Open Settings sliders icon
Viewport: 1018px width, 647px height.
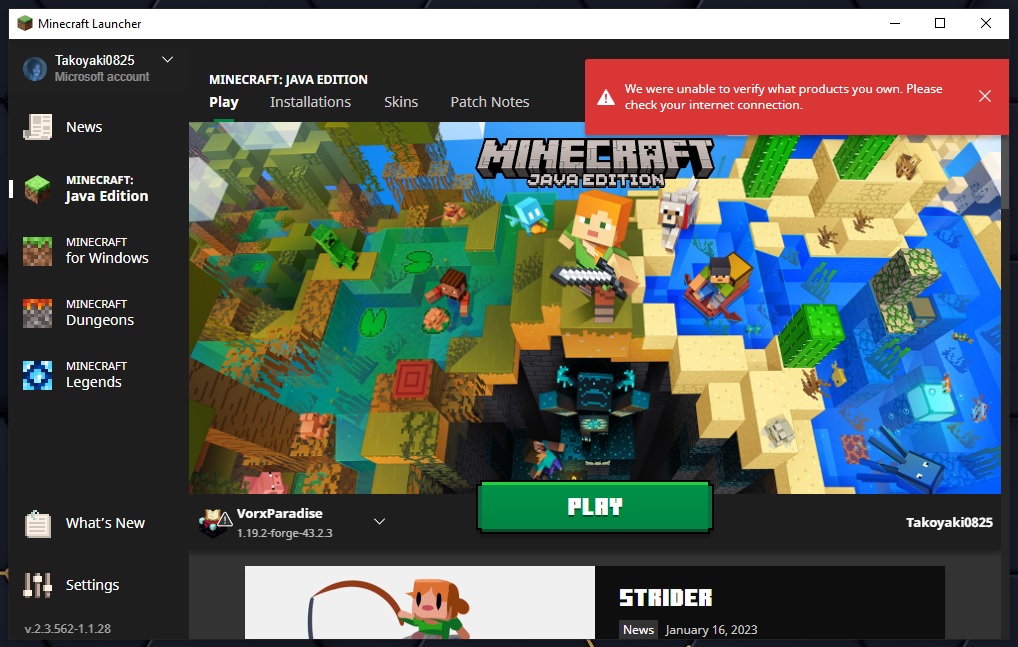pyautogui.click(x=38, y=585)
